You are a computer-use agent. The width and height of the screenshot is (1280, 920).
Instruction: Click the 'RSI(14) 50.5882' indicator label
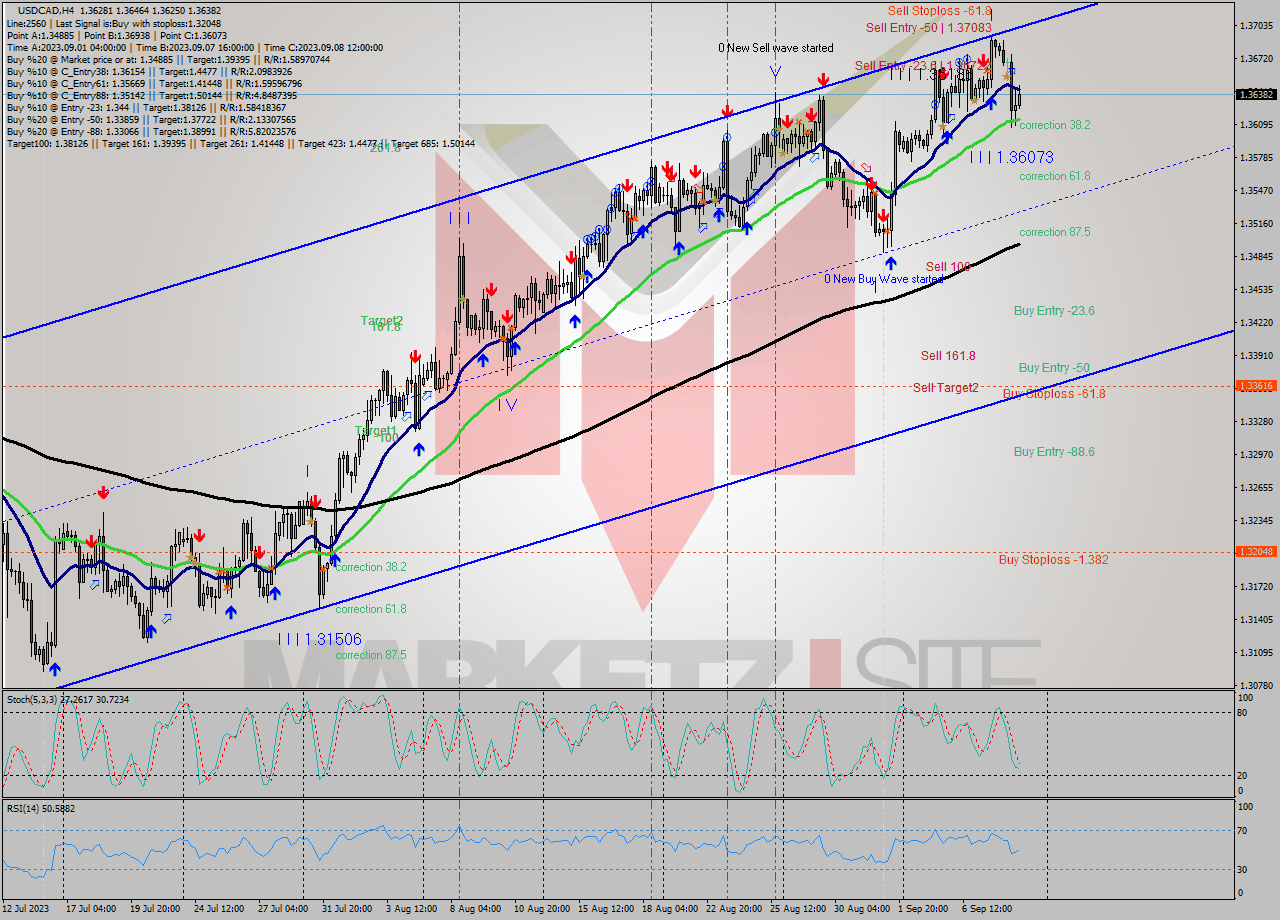pos(41,808)
